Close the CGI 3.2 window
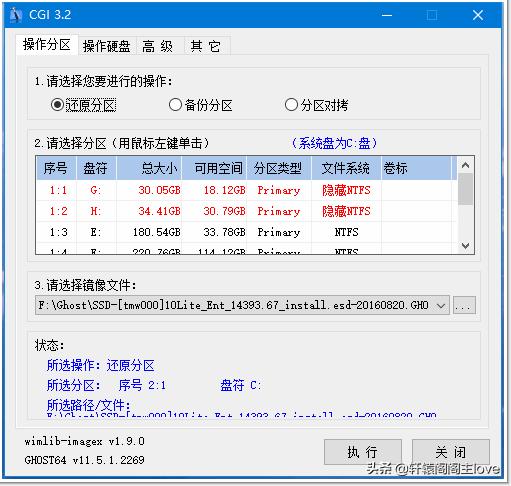511x486 pixels. (478, 15)
